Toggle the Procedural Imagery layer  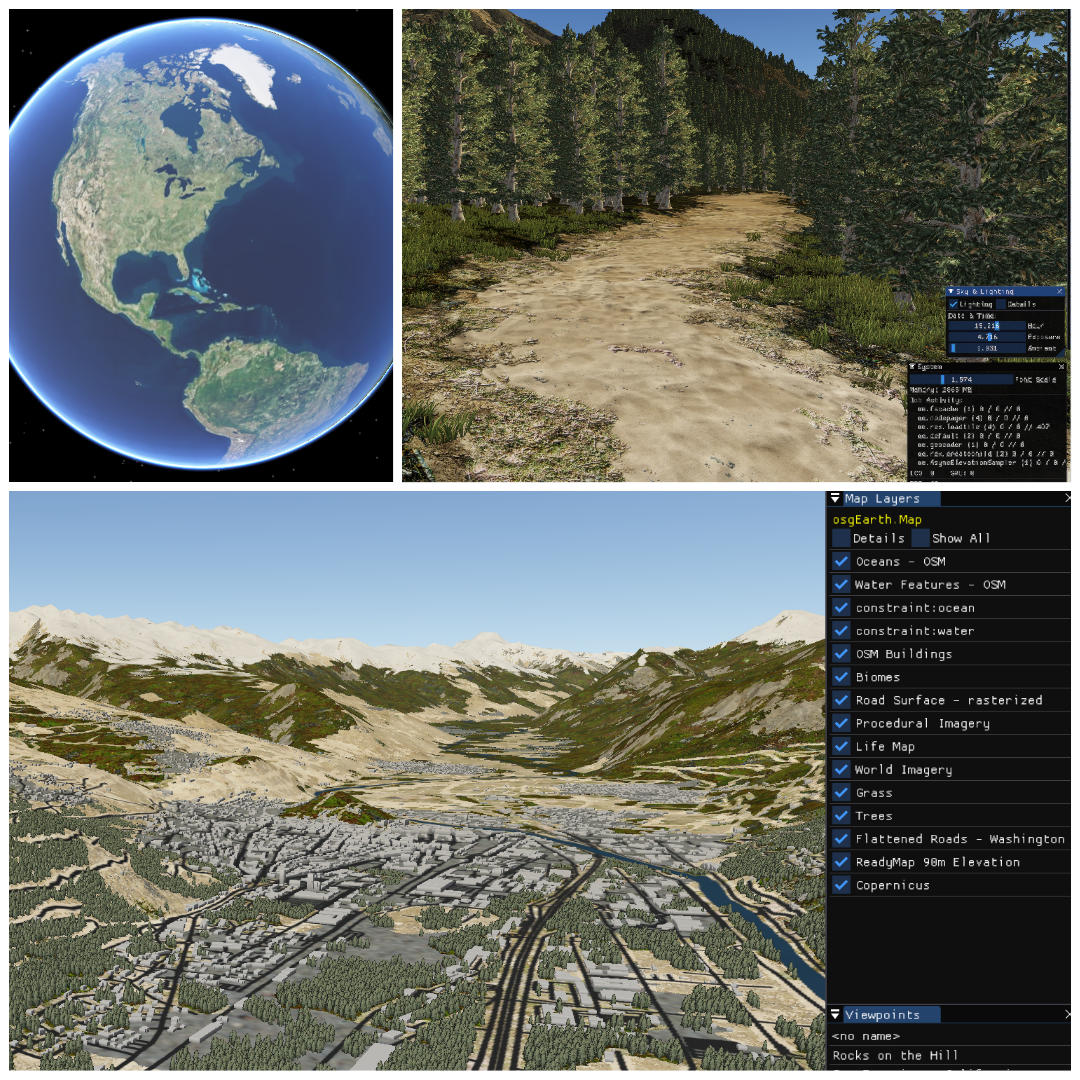(841, 723)
